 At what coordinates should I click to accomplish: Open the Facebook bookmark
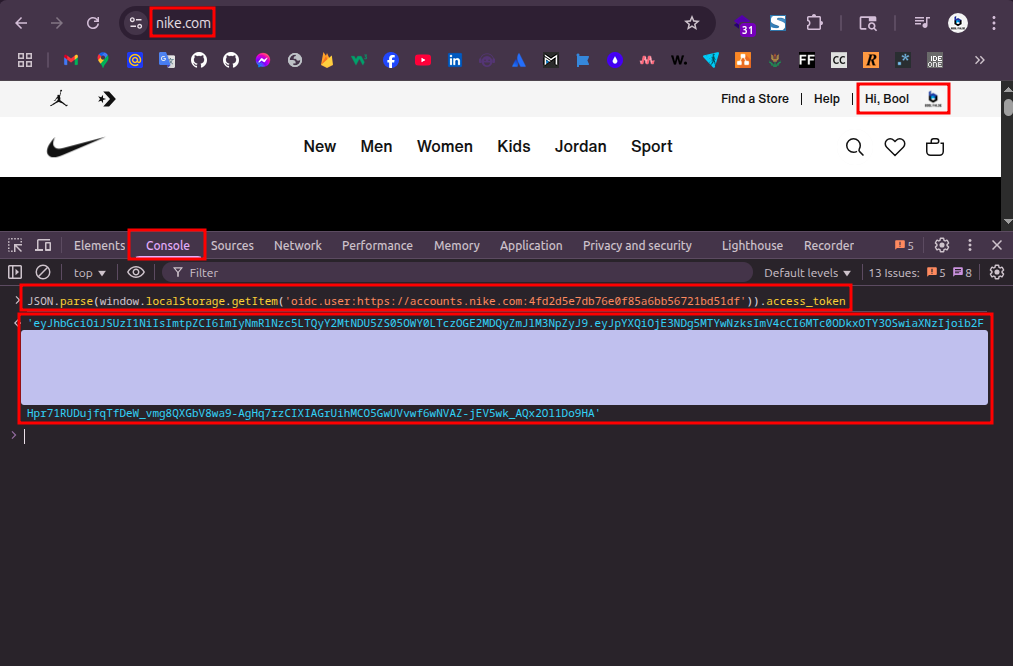(x=391, y=60)
